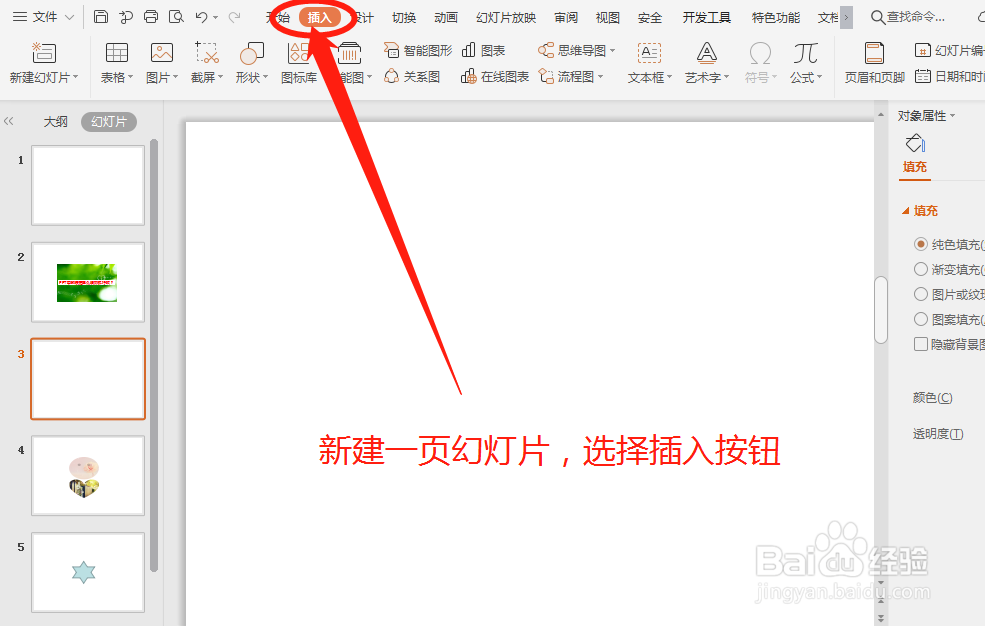985x626 pixels.
Task: Collapse slide panel with double chevron
Action: (x=8, y=121)
